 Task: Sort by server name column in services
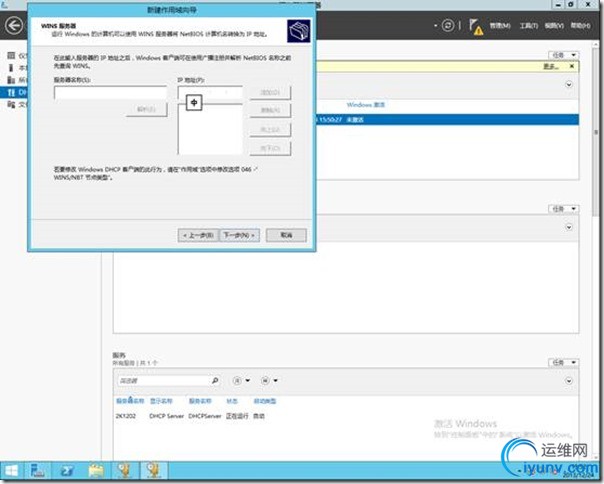pos(130,401)
